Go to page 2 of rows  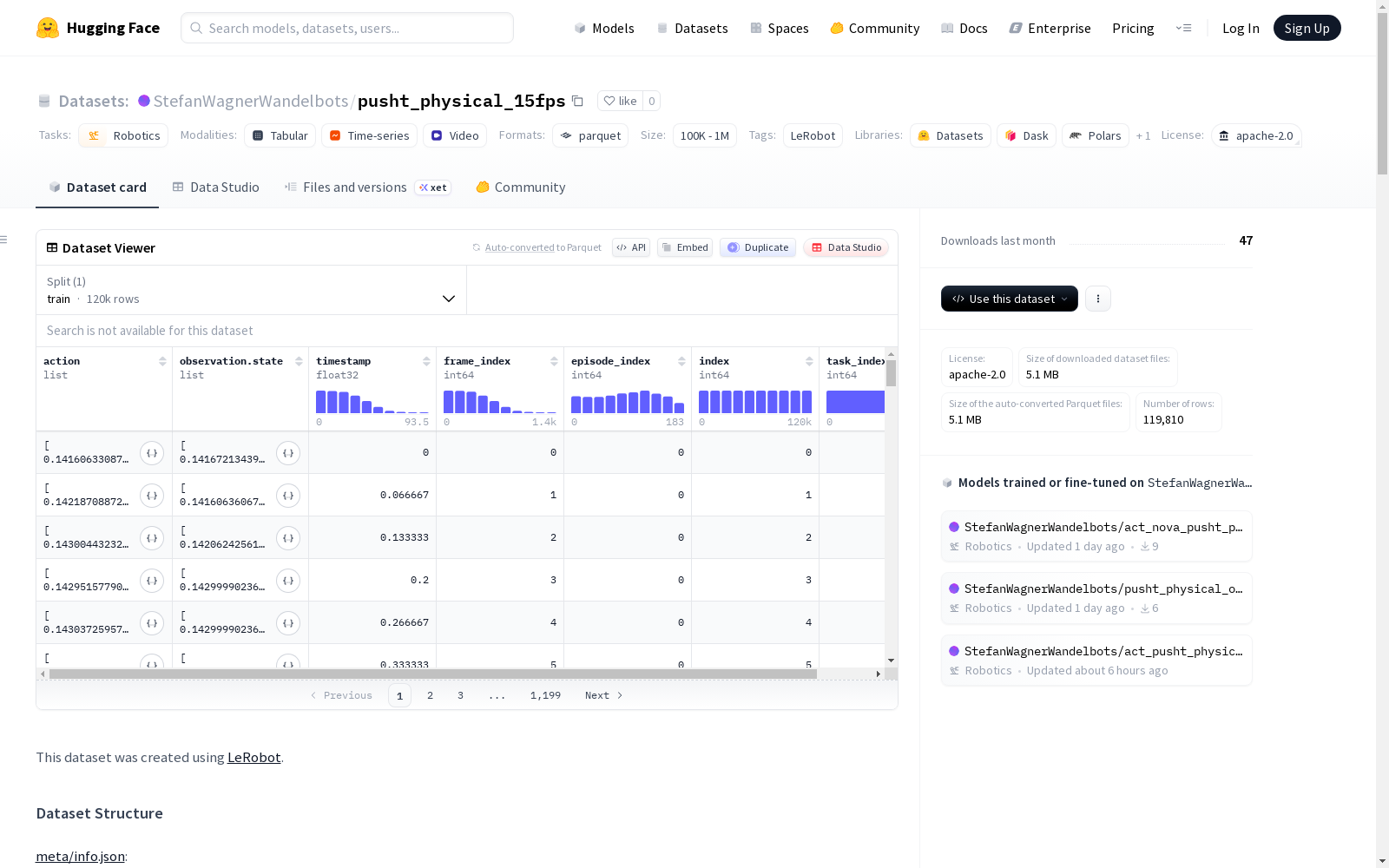point(430,695)
